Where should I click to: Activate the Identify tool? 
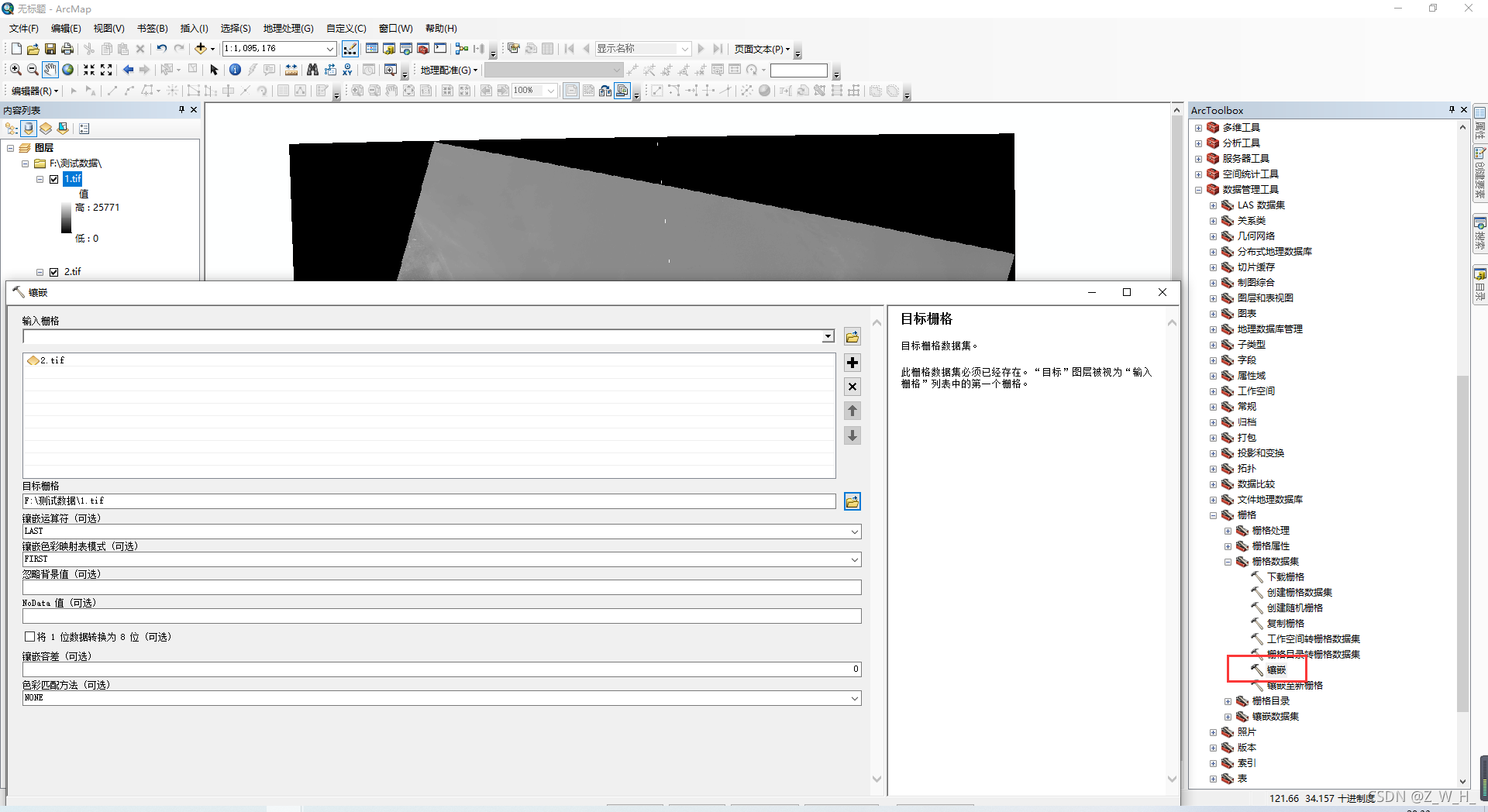235,70
